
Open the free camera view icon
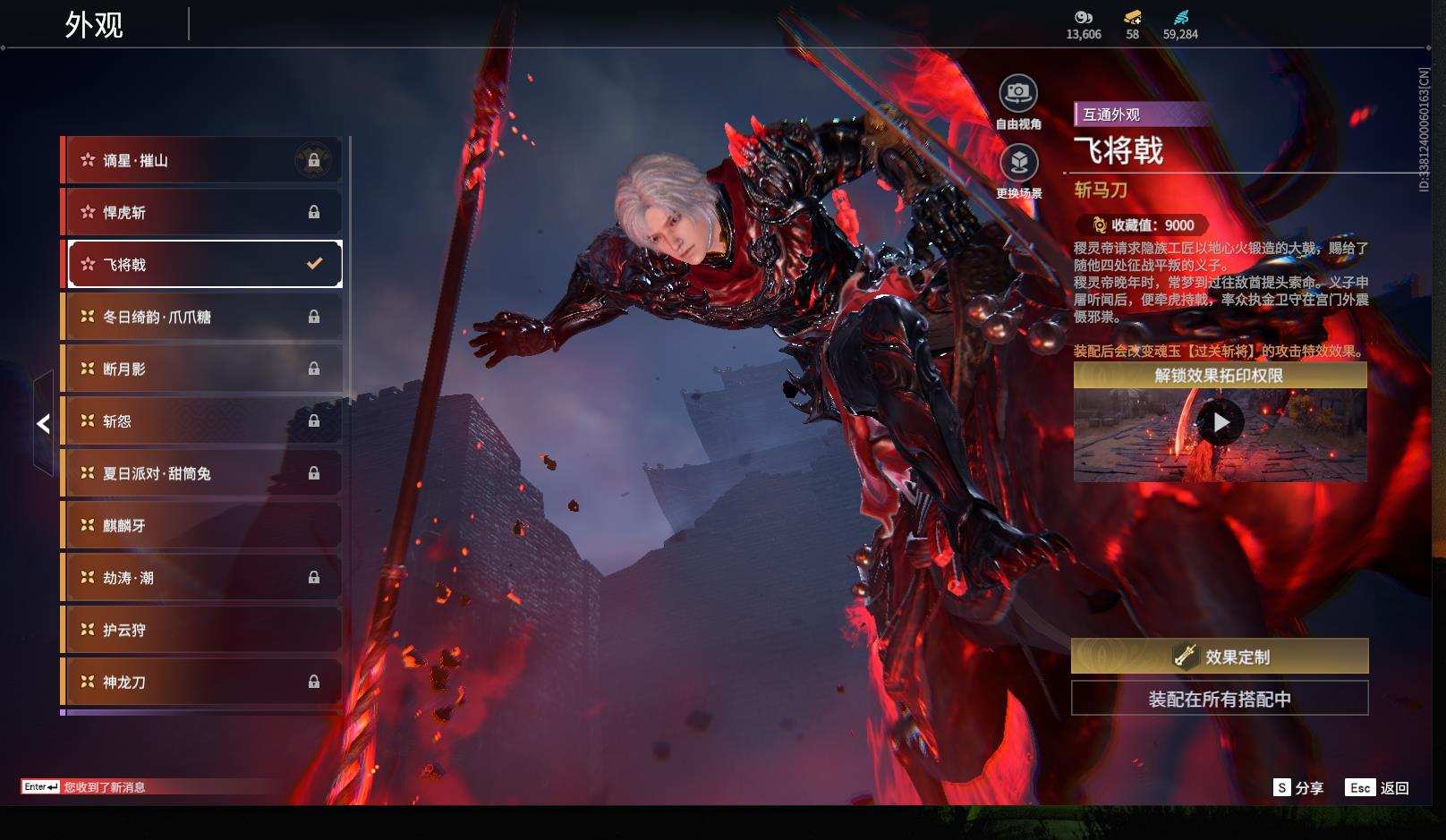[x=1018, y=93]
